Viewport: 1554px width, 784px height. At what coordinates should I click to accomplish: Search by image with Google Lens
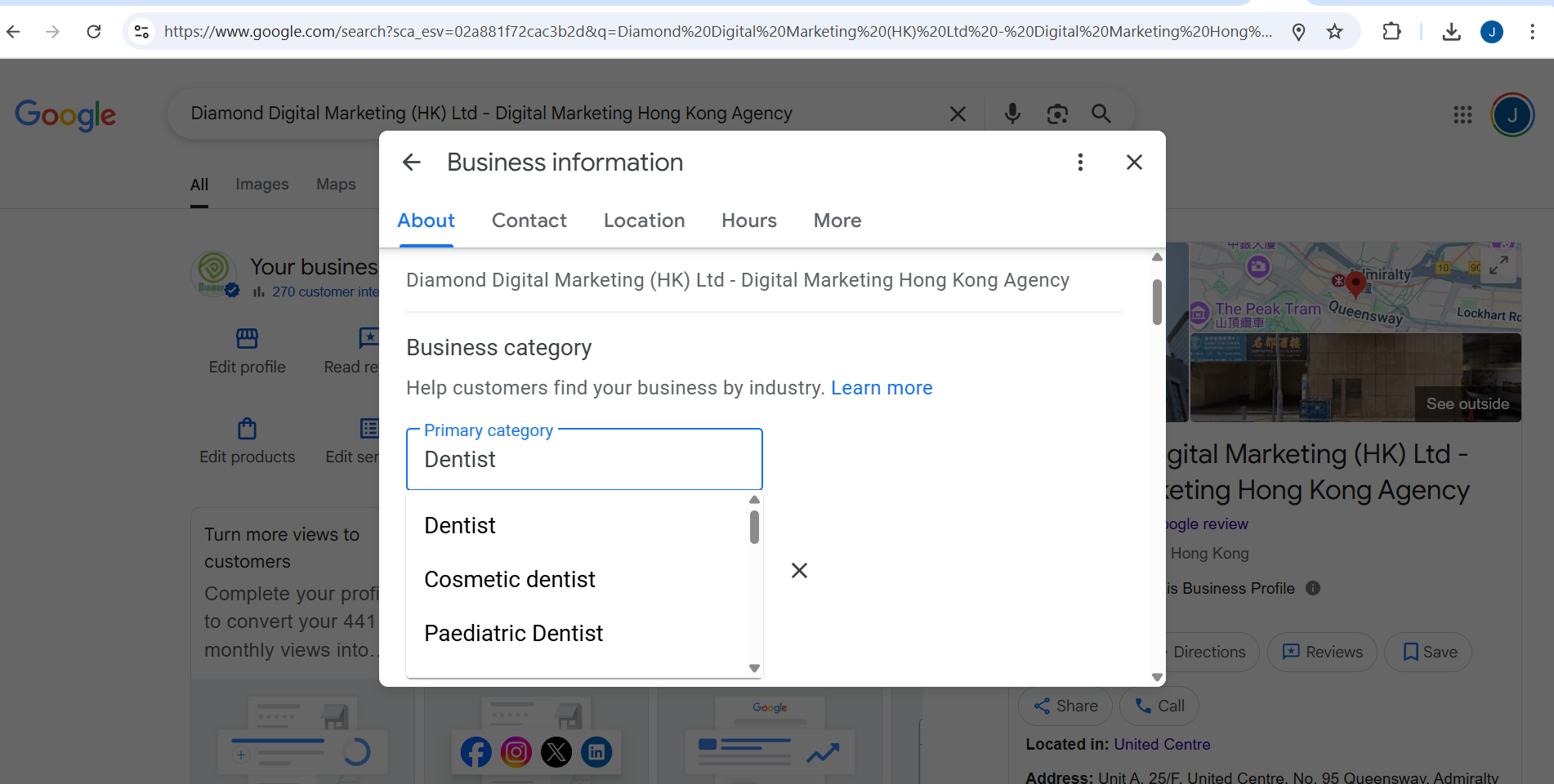coord(1057,114)
